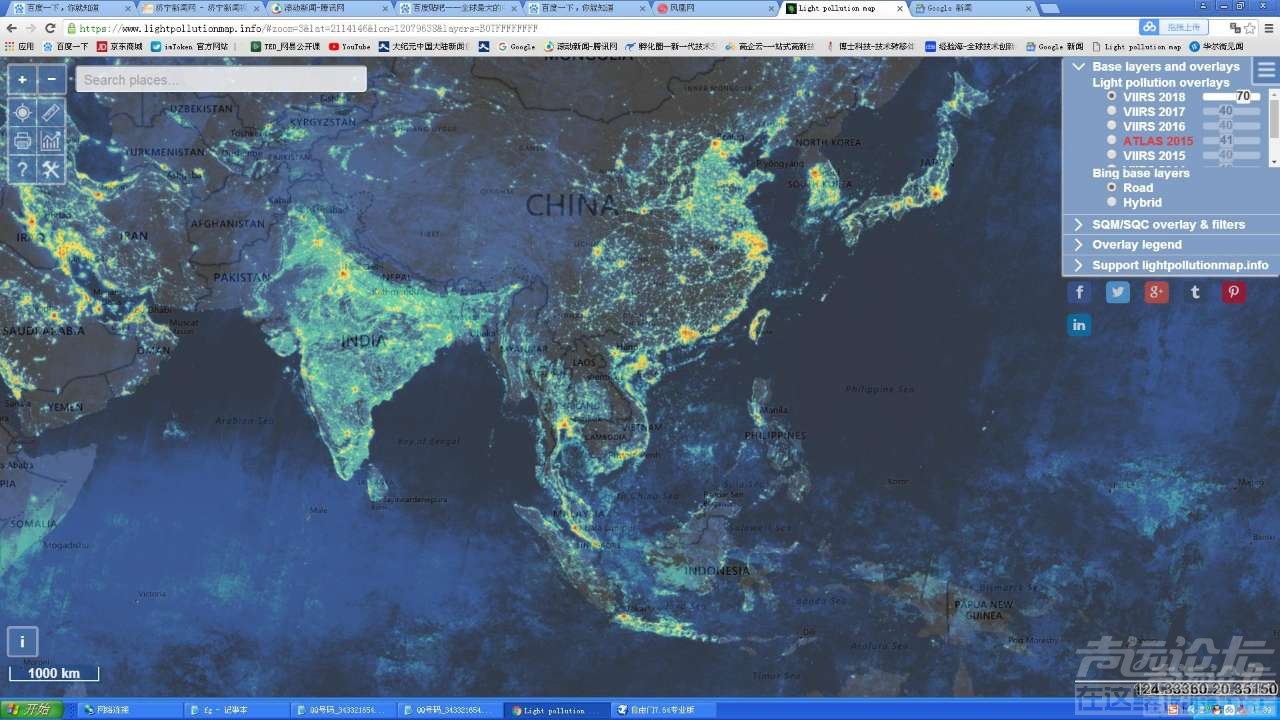Screen dimensions: 1280x720
Task: Open the statistics chart tool
Action: tap(52, 141)
